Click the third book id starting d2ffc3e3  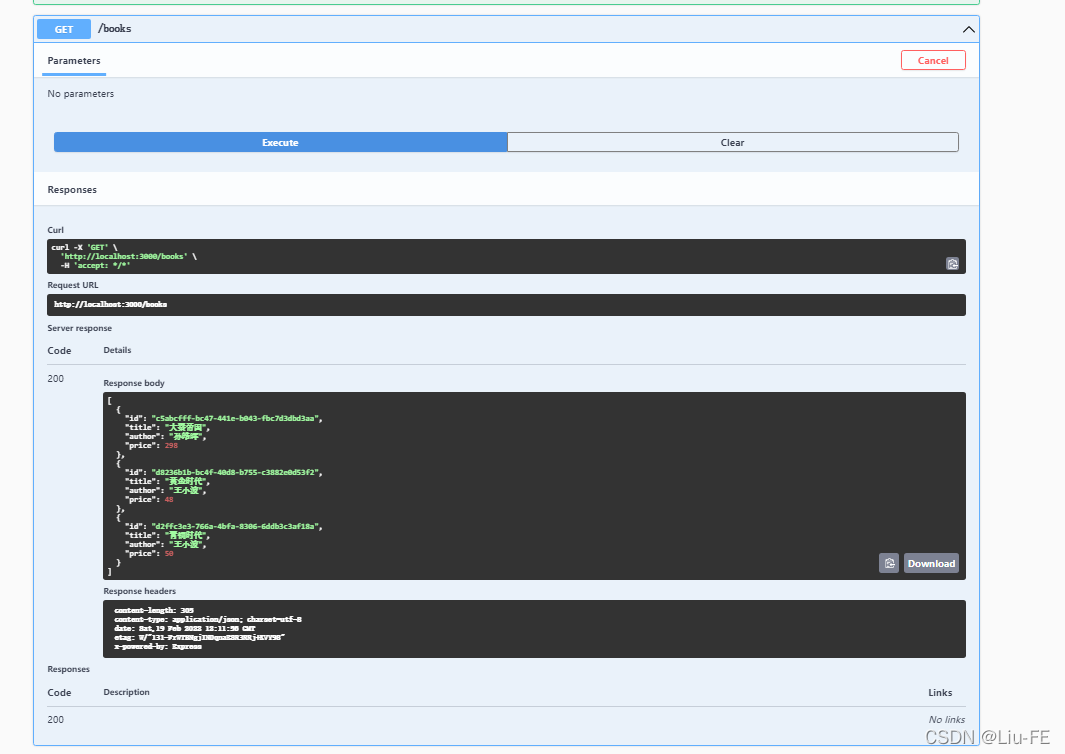click(236, 526)
